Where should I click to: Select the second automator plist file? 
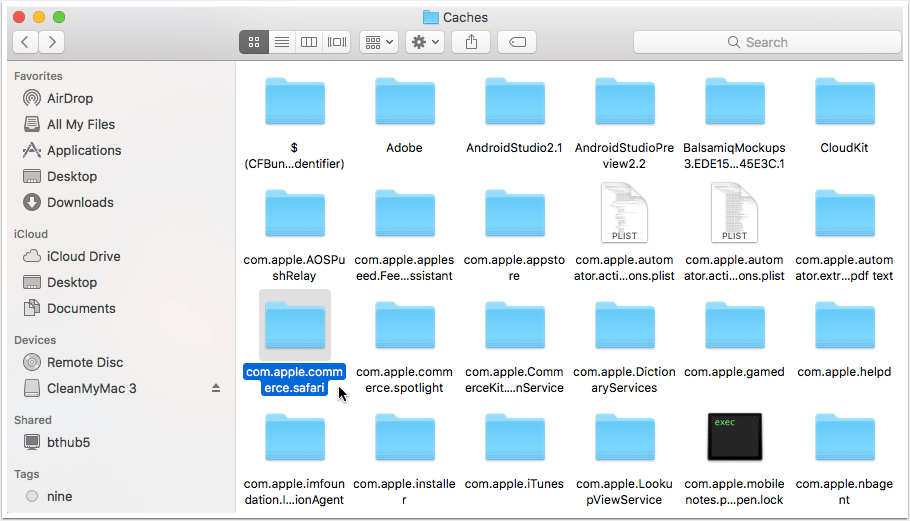[735, 212]
